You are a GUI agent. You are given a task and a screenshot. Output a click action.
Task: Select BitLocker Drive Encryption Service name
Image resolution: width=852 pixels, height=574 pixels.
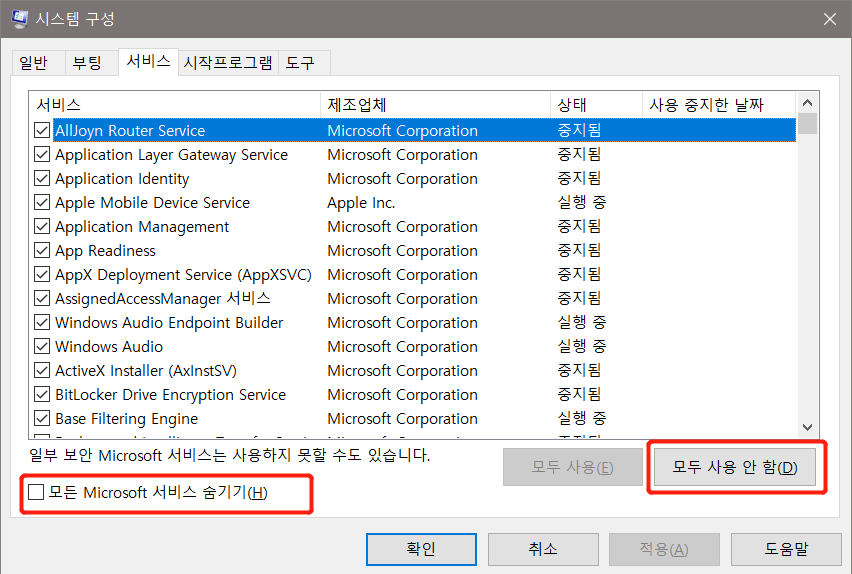click(170, 395)
